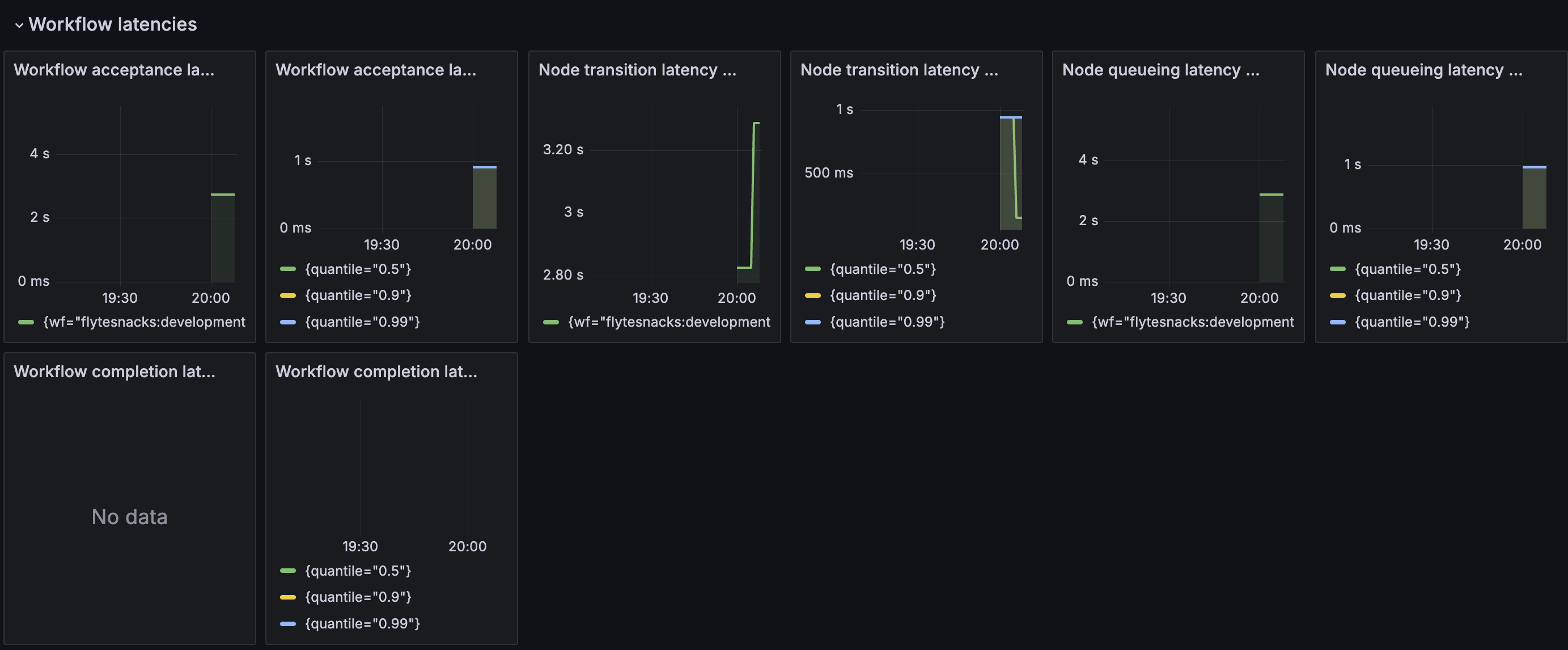Click the Workflow latencies row title
The image size is (1568, 650).
coord(113,24)
